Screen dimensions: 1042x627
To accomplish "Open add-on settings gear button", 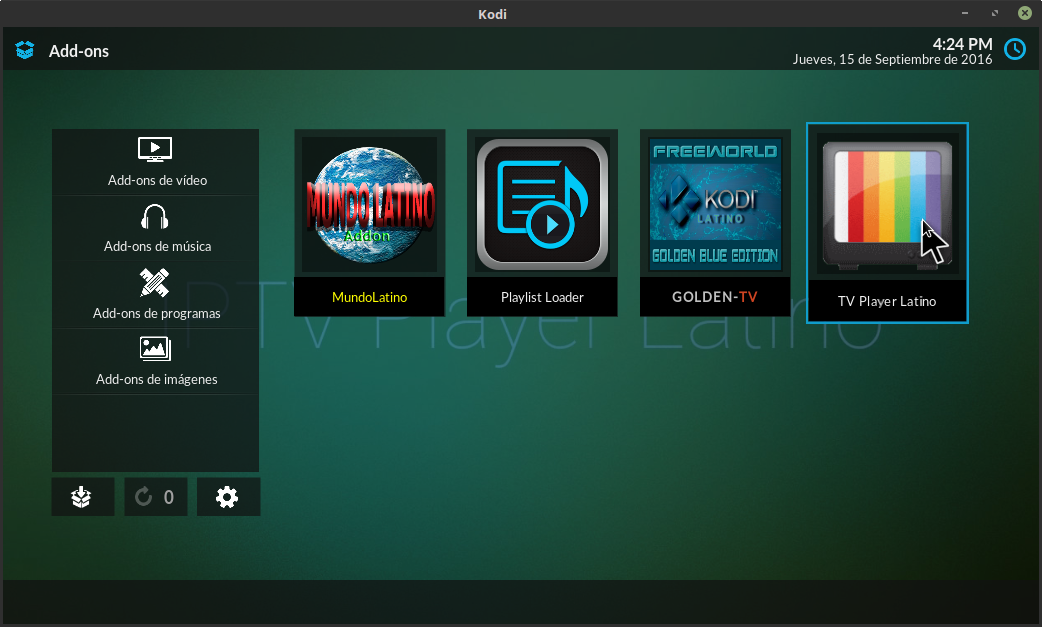I will (228, 497).
